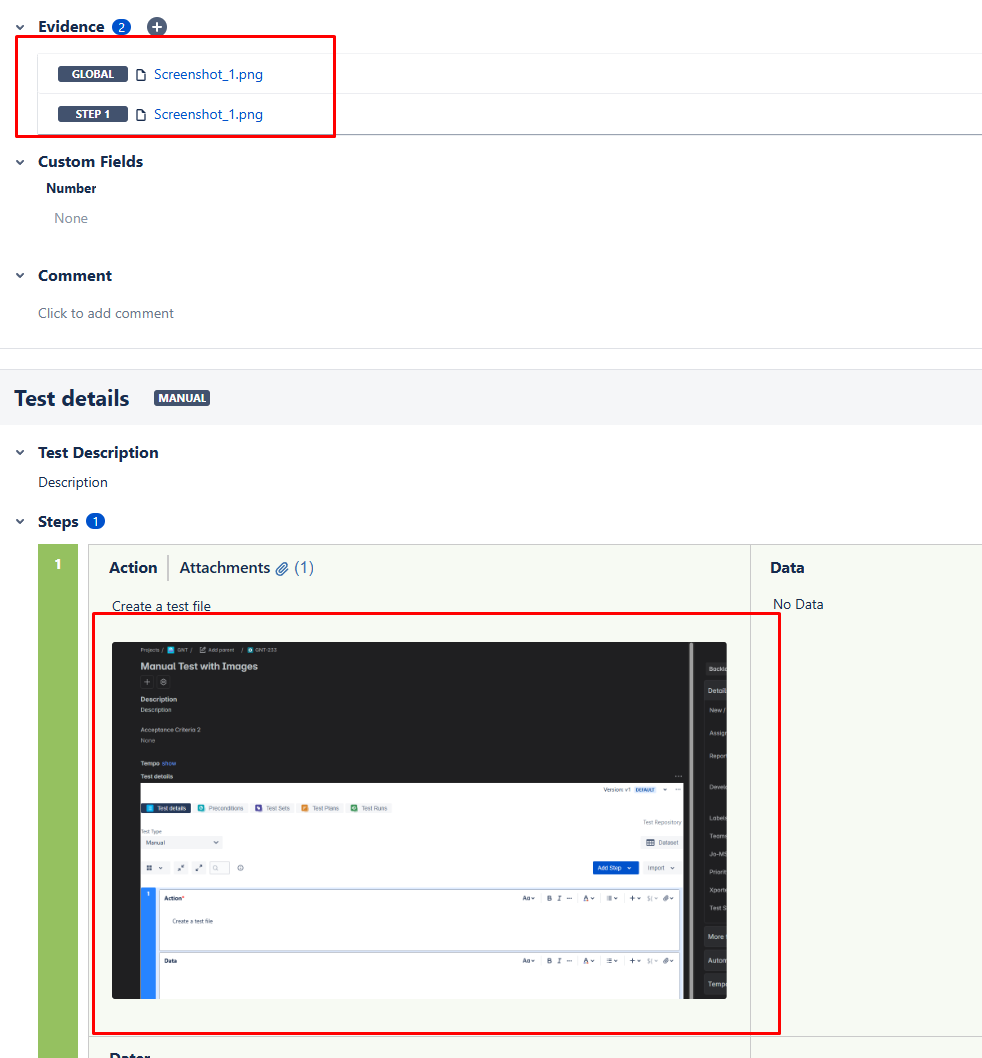This screenshot has width=982, height=1058.
Task: Click the Steps count badge showing 1
Action: coord(95,521)
